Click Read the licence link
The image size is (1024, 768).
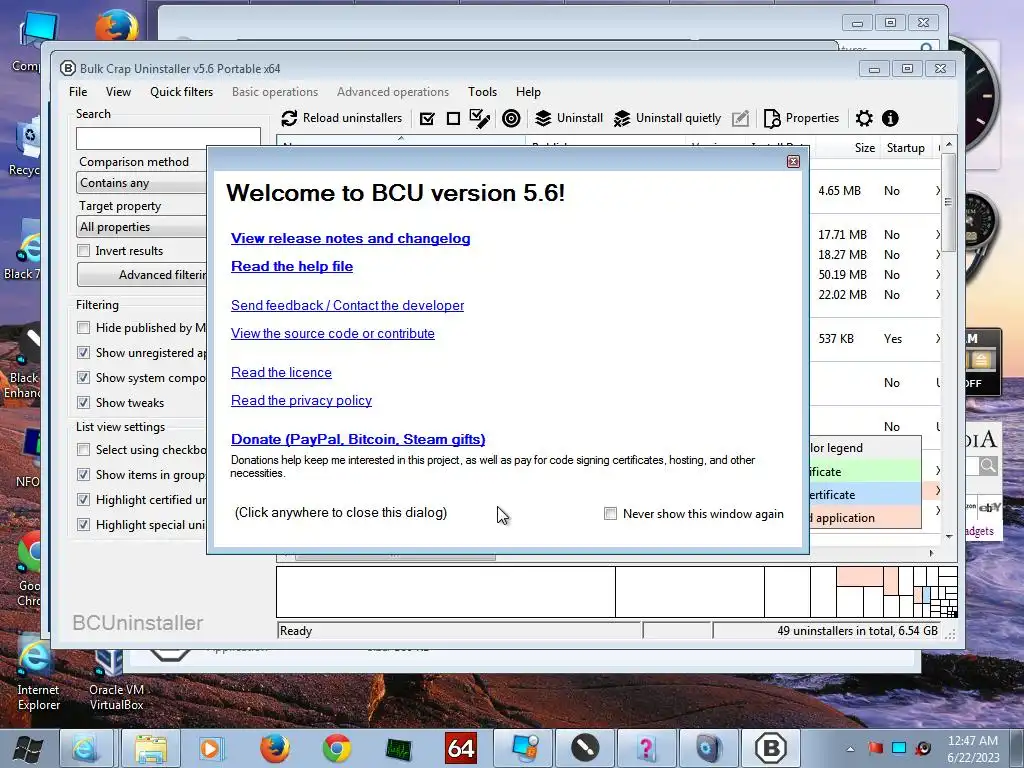click(281, 373)
